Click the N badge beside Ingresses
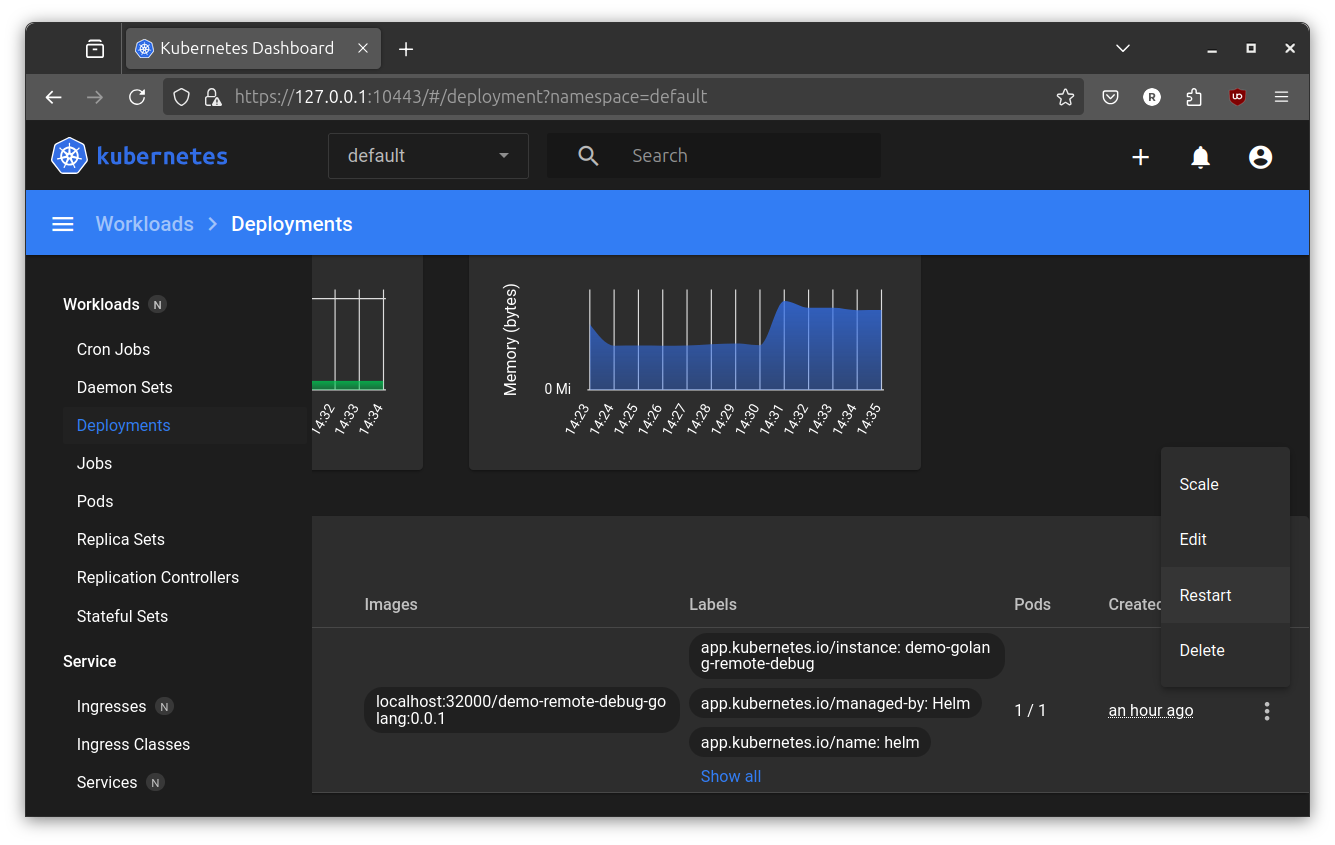This screenshot has width=1335, height=845. [x=164, y=706]
